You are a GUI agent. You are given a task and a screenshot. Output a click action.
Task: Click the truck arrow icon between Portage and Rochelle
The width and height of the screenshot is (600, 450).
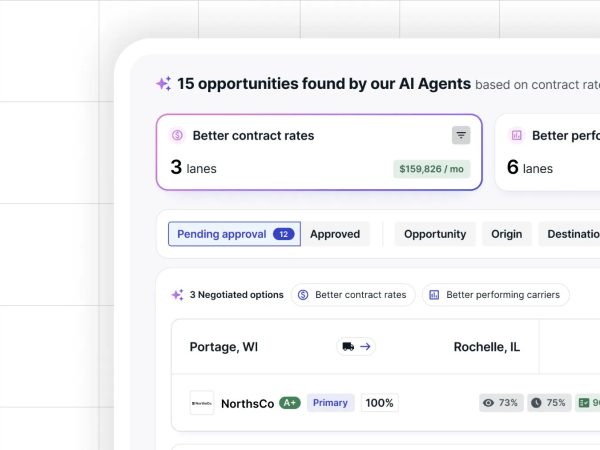356,347
